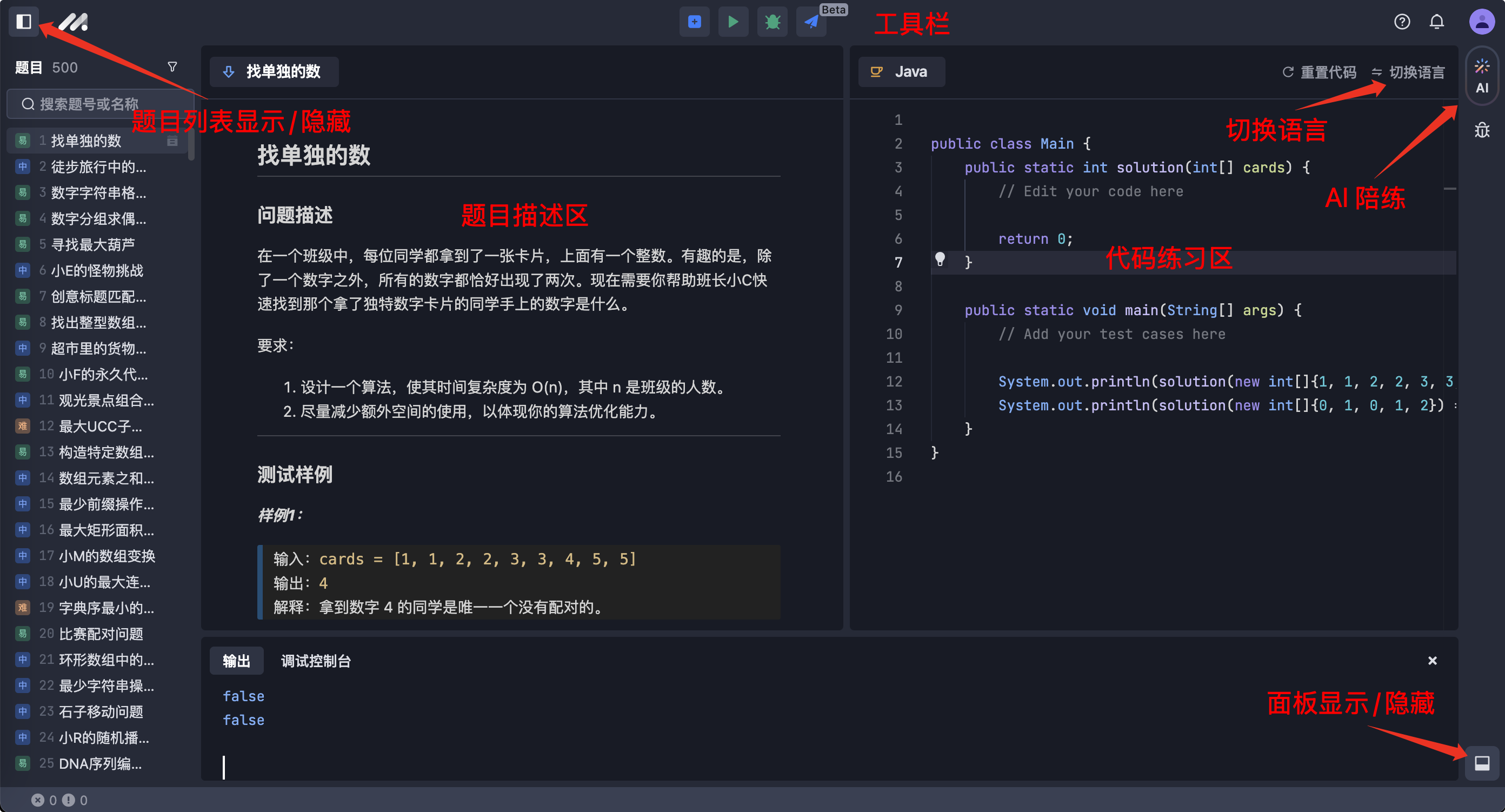The width and height of the screenshot is (1505, 812).
Task: Open problem 17 小M的数组变换
Action: 97,556
